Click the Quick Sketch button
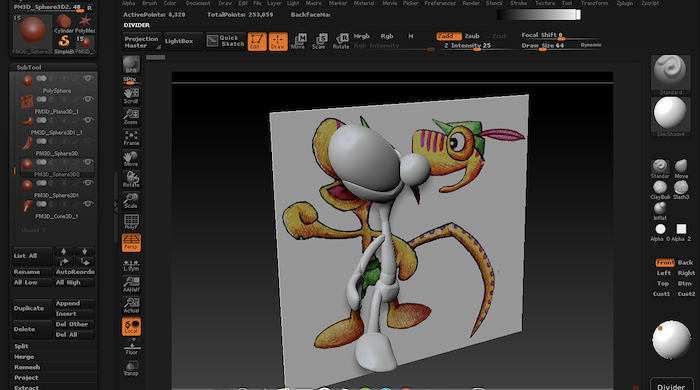The width and height of the screenshot is (700, 390). pos(226,41)
